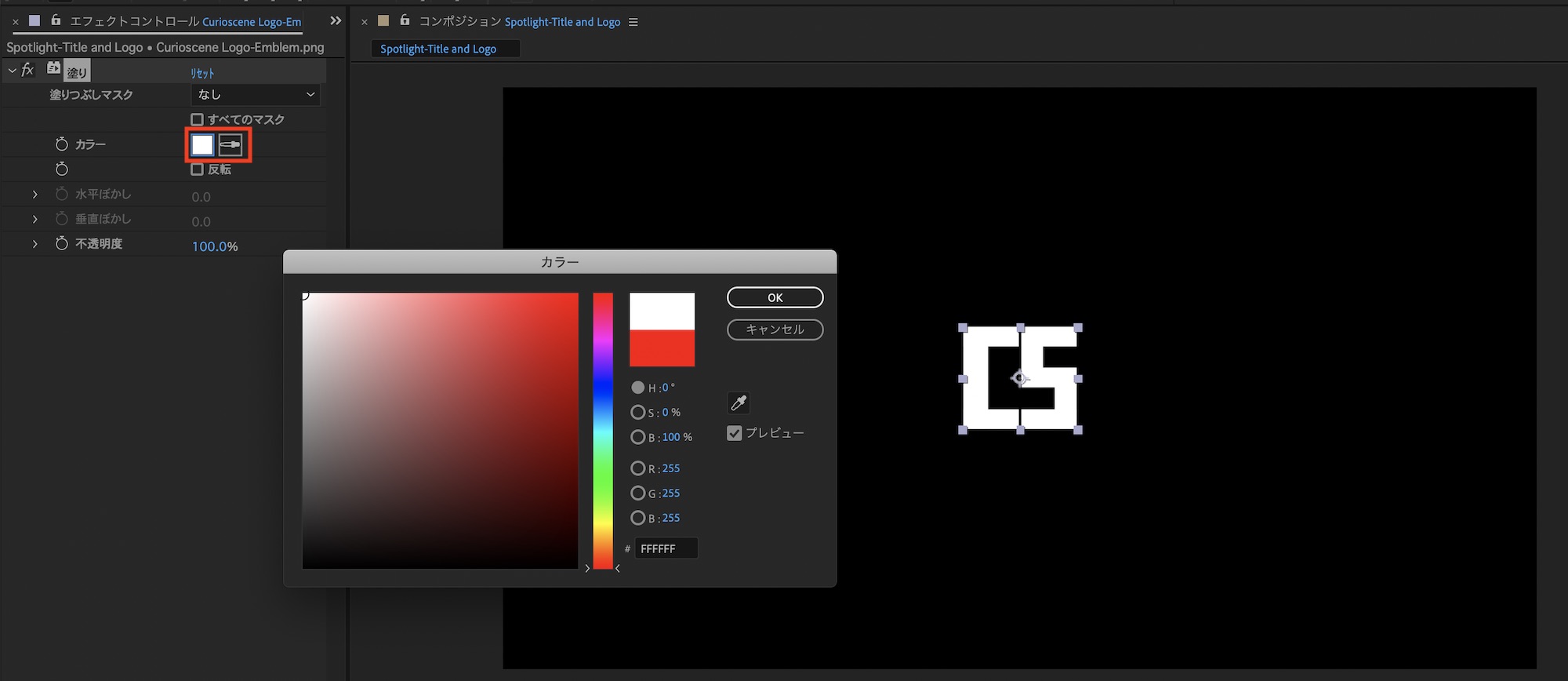This screenshot has height=681, width=1568.
Task: Click the lavender label square on エフェクトコントロール tab
Action: coord(34,21)
